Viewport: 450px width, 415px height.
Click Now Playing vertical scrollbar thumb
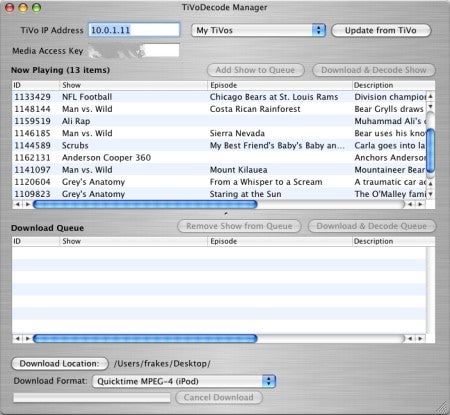point(431,151)
